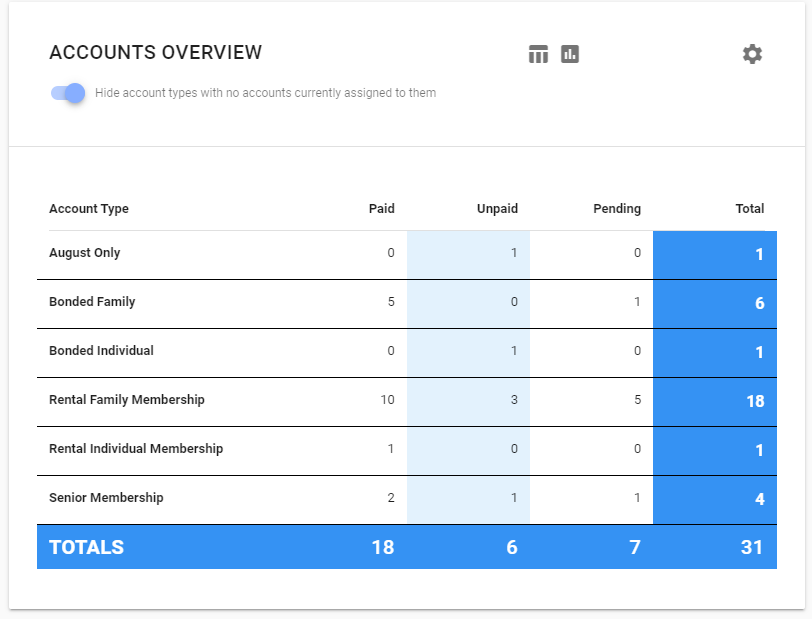This screenshot has height=619, width=812.
Task: Toggle hide empty account types switch
Action: pyautogui.click(x=68, y=93)
